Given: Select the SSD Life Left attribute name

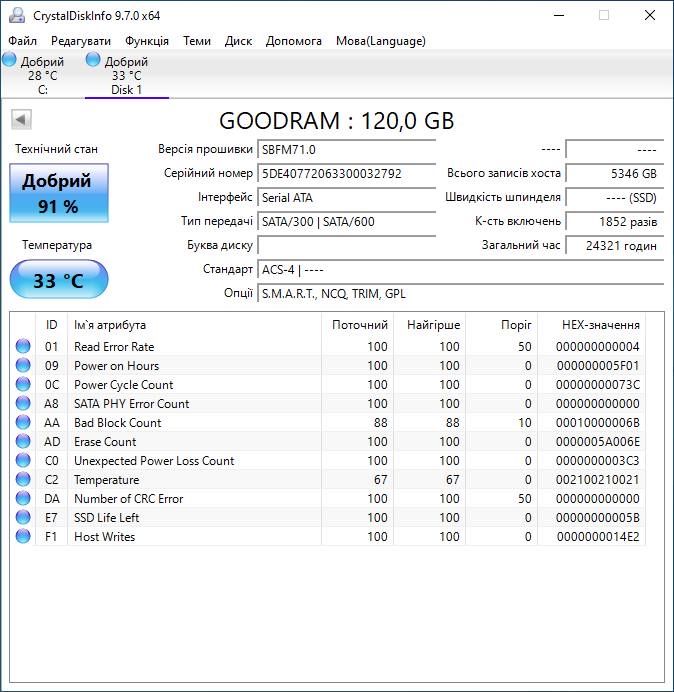Looking at the screenshot, I should pos(106,518).
